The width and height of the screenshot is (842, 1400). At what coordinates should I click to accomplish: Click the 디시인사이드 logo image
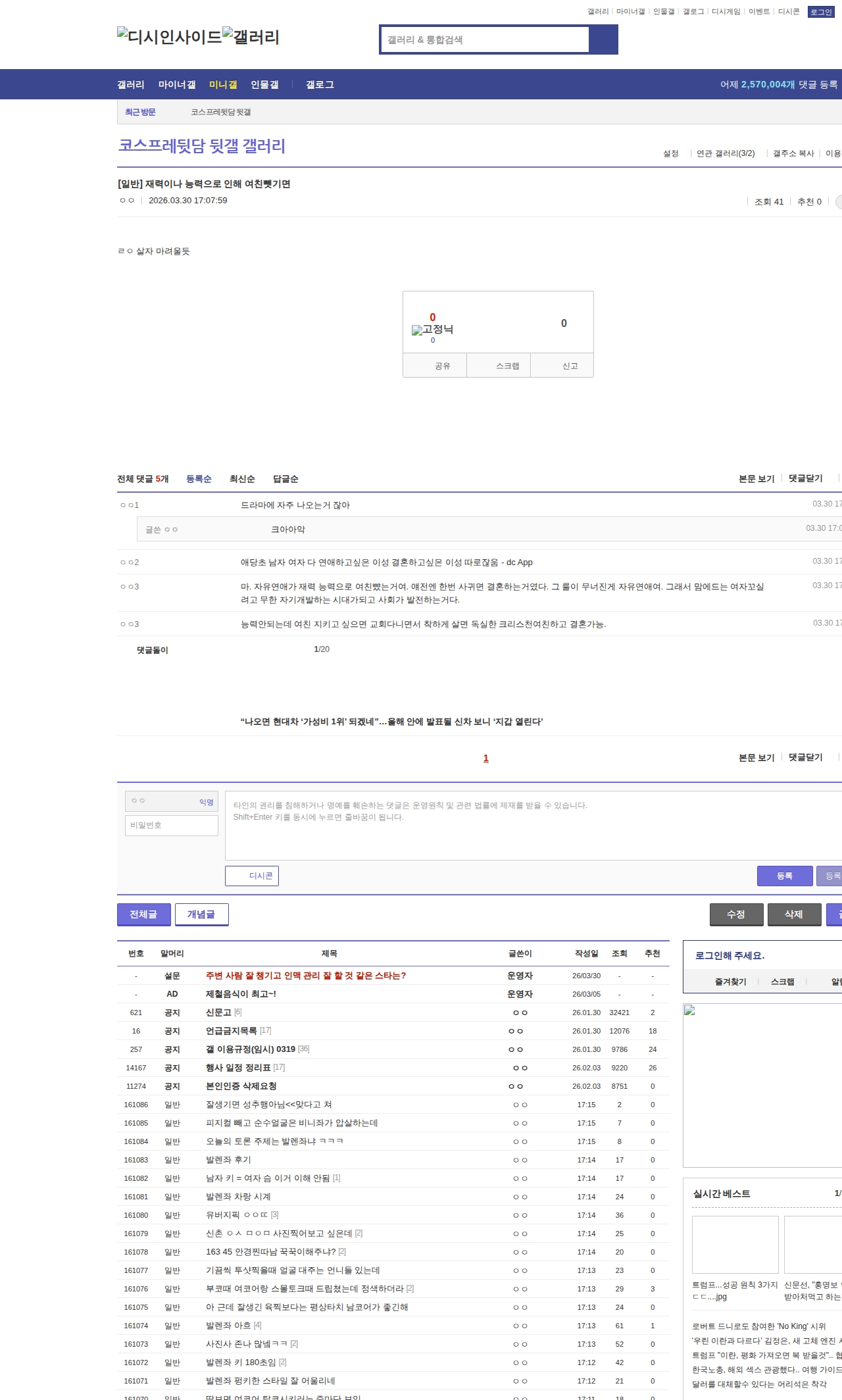point(169,36)
